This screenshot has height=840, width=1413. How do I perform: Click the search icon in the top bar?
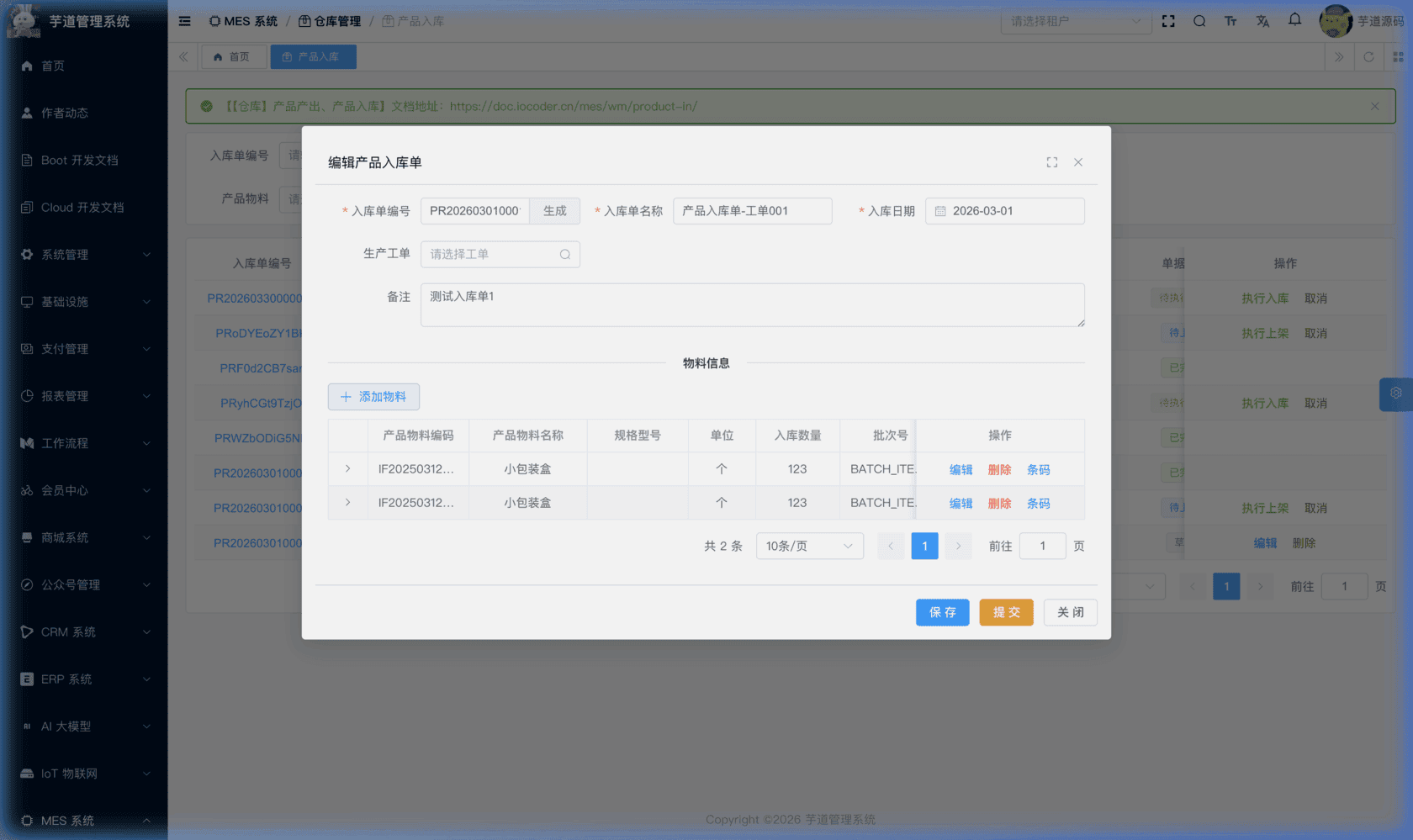1199,21
